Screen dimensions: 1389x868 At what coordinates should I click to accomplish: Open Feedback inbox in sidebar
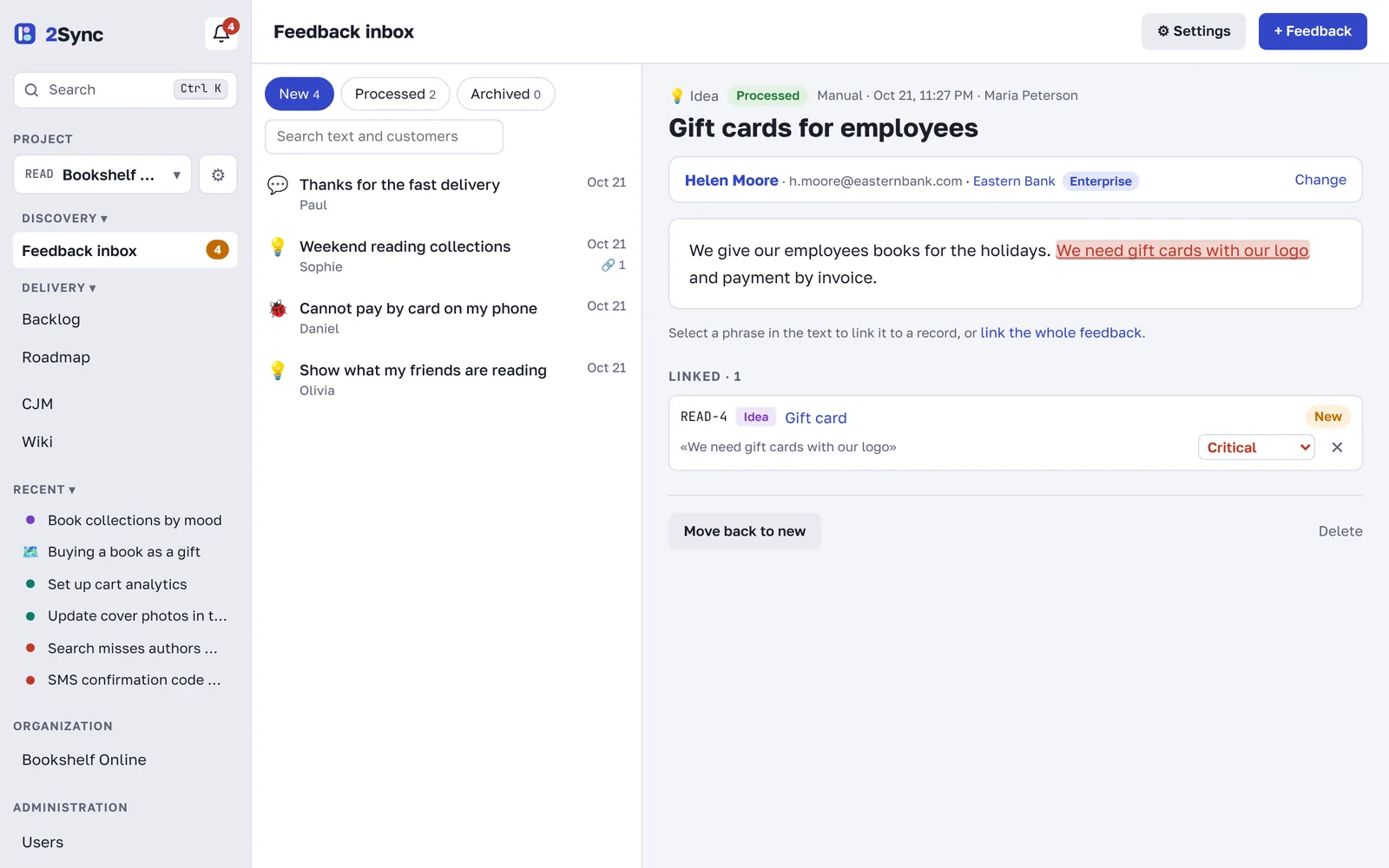tap(125, 250)
